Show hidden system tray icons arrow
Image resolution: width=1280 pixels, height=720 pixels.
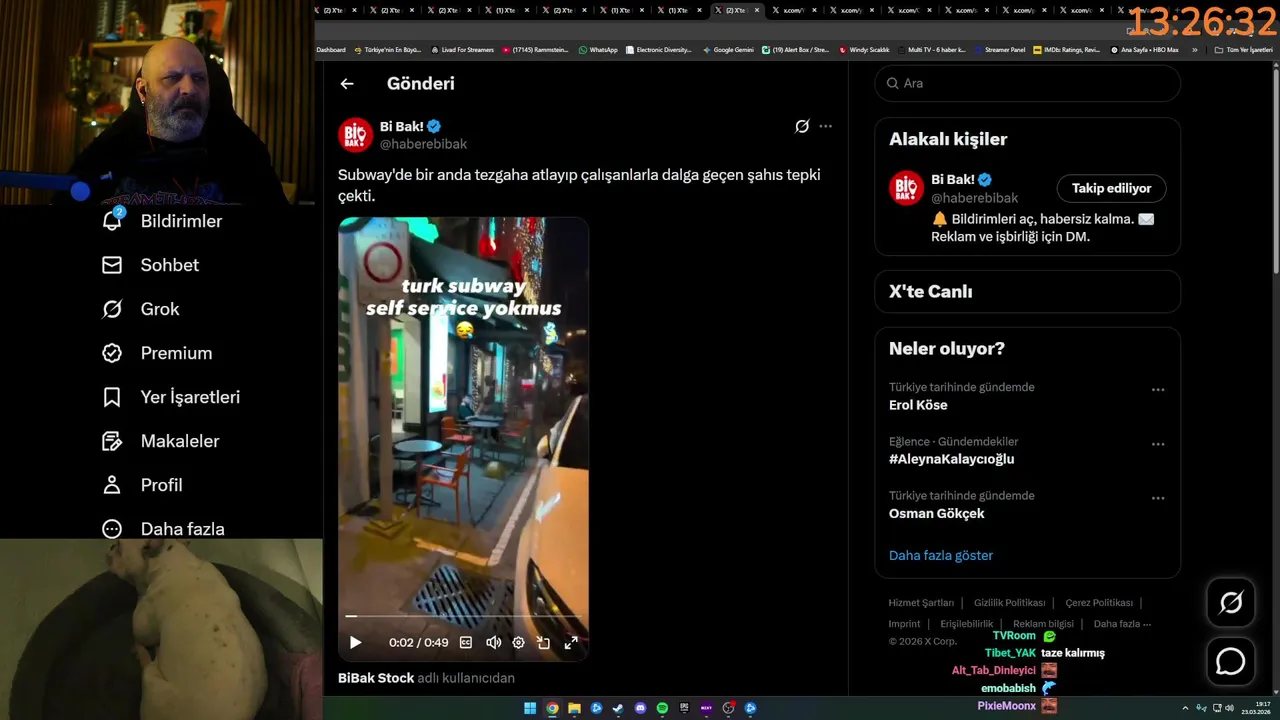click(1185, 708)
